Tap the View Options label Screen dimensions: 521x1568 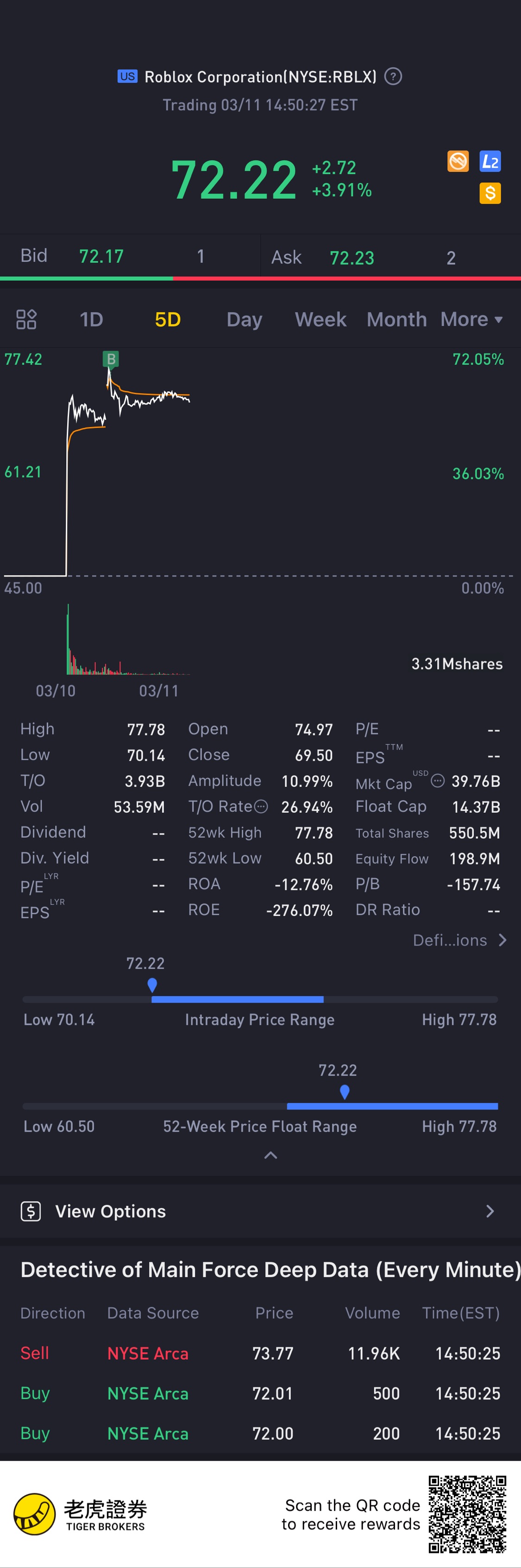(x=111, y=1211)
